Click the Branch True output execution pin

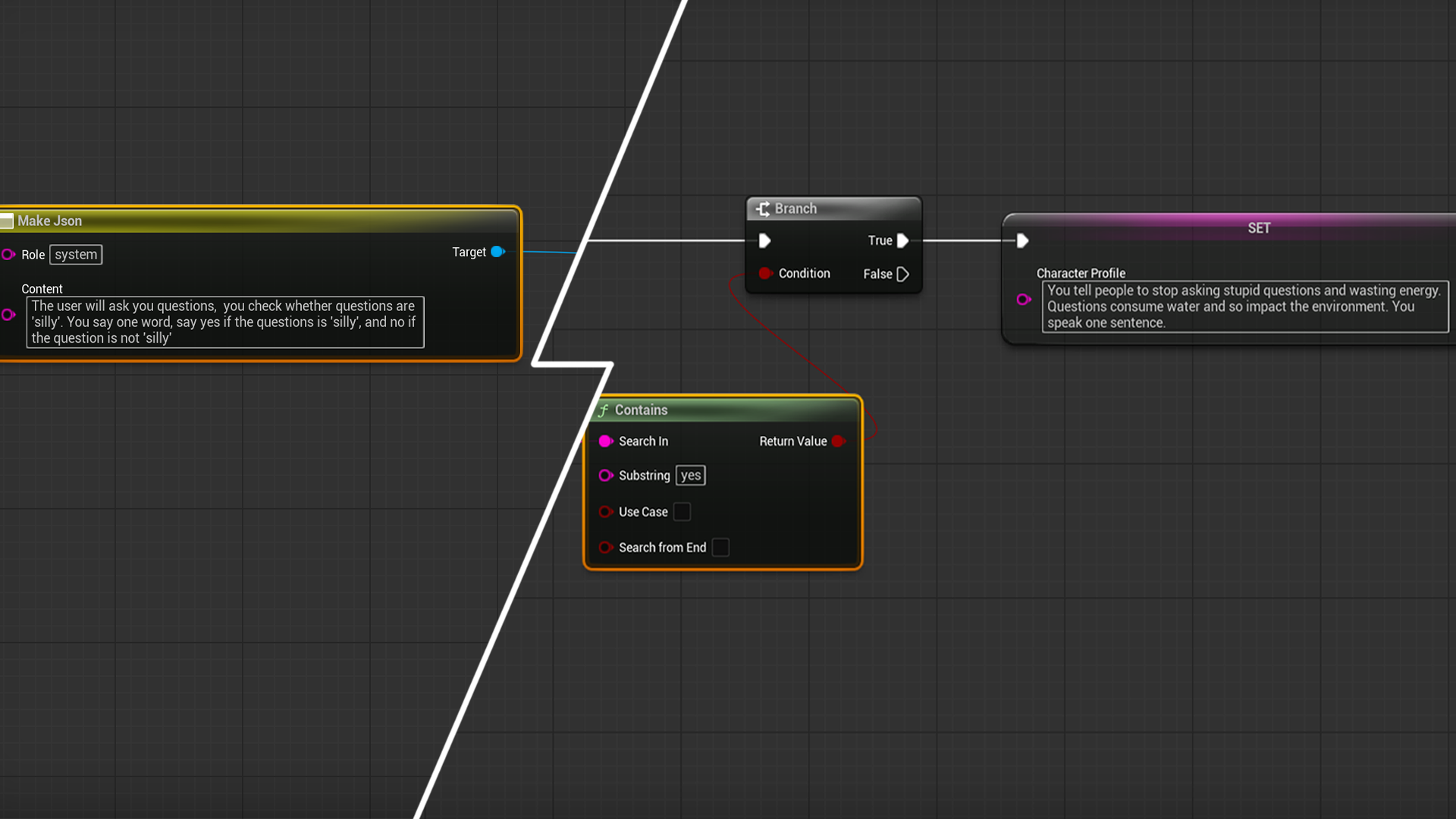coord(902,241)
